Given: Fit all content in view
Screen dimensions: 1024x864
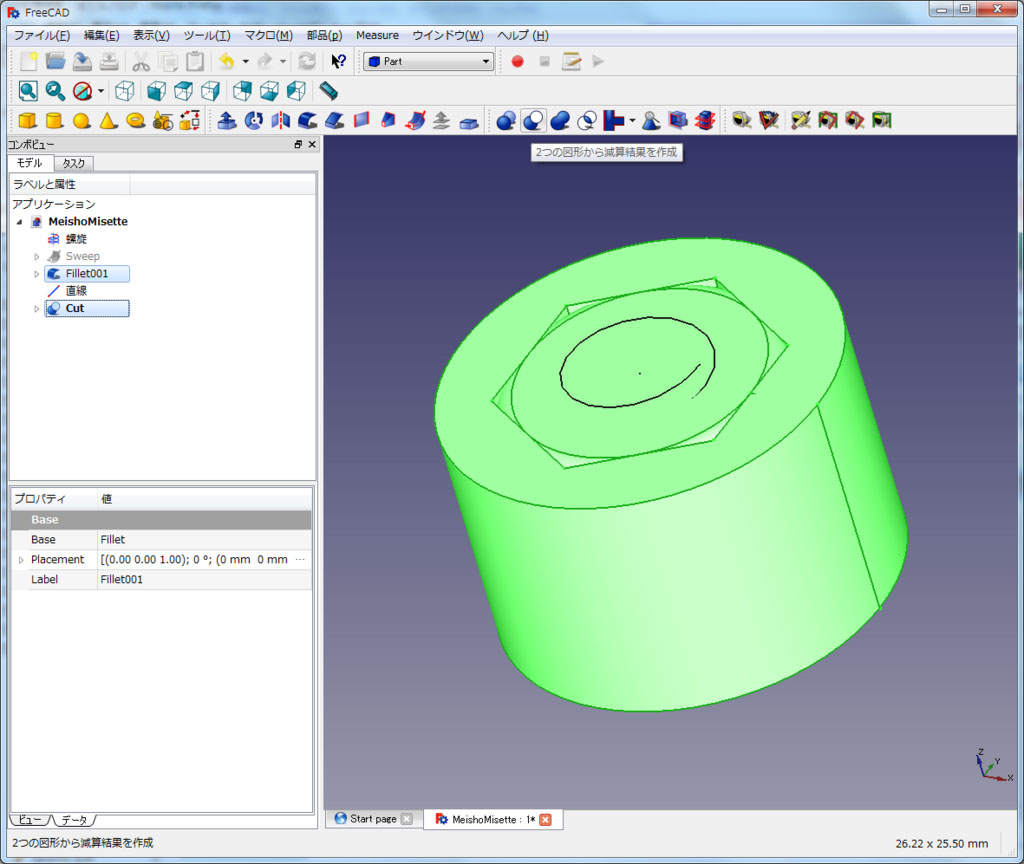Looking at the screenshot, I should (x=28, y=91).
